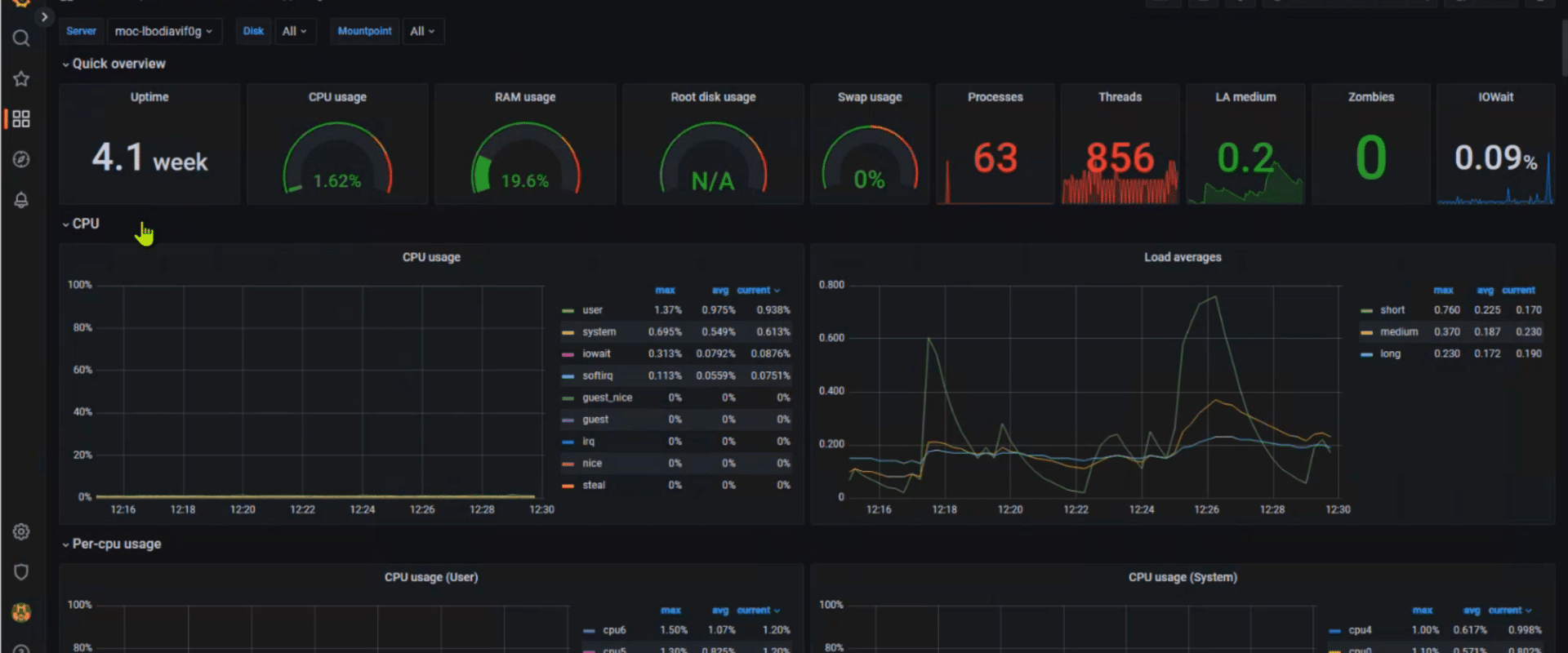The width and height of the screenshot is (1568, 653).
Task: Open the Disk All dropdown
Action: pos(295,31)
